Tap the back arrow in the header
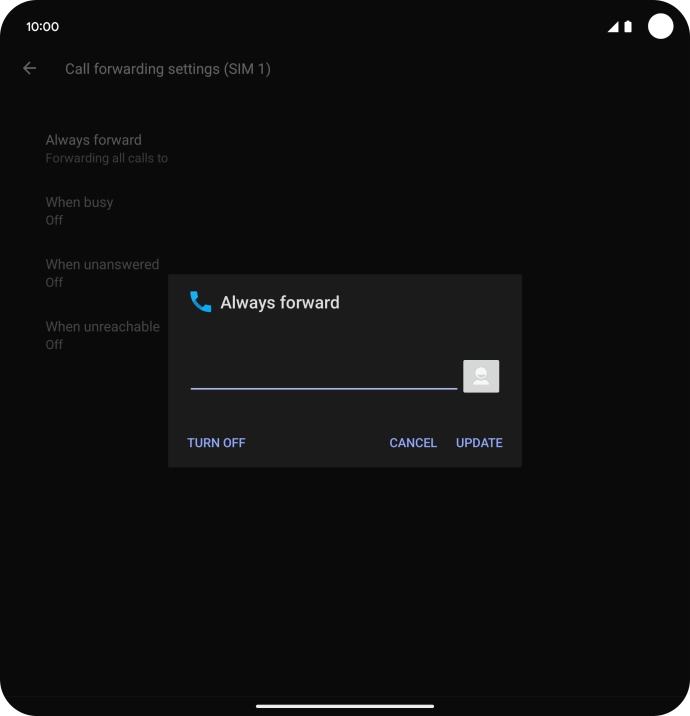This screenshot has width=690, height=716. tap(30, 68)
